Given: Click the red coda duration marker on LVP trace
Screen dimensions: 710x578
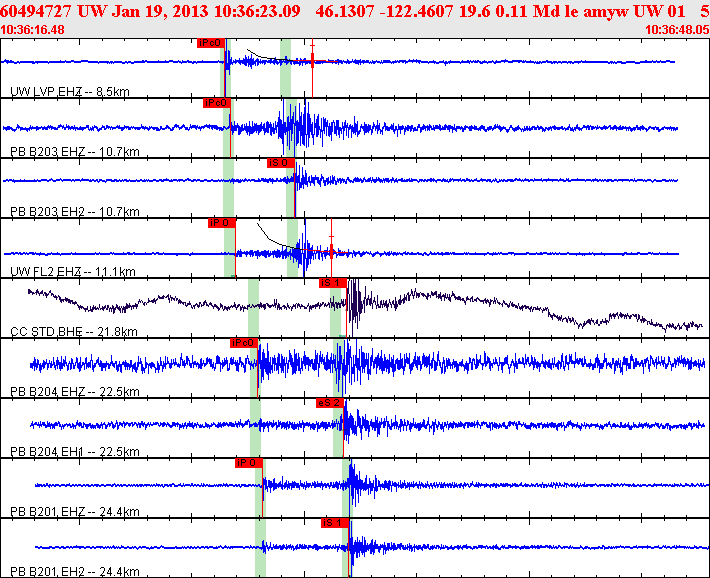Looking at the screenshot, I should click(x=312, y=61).
